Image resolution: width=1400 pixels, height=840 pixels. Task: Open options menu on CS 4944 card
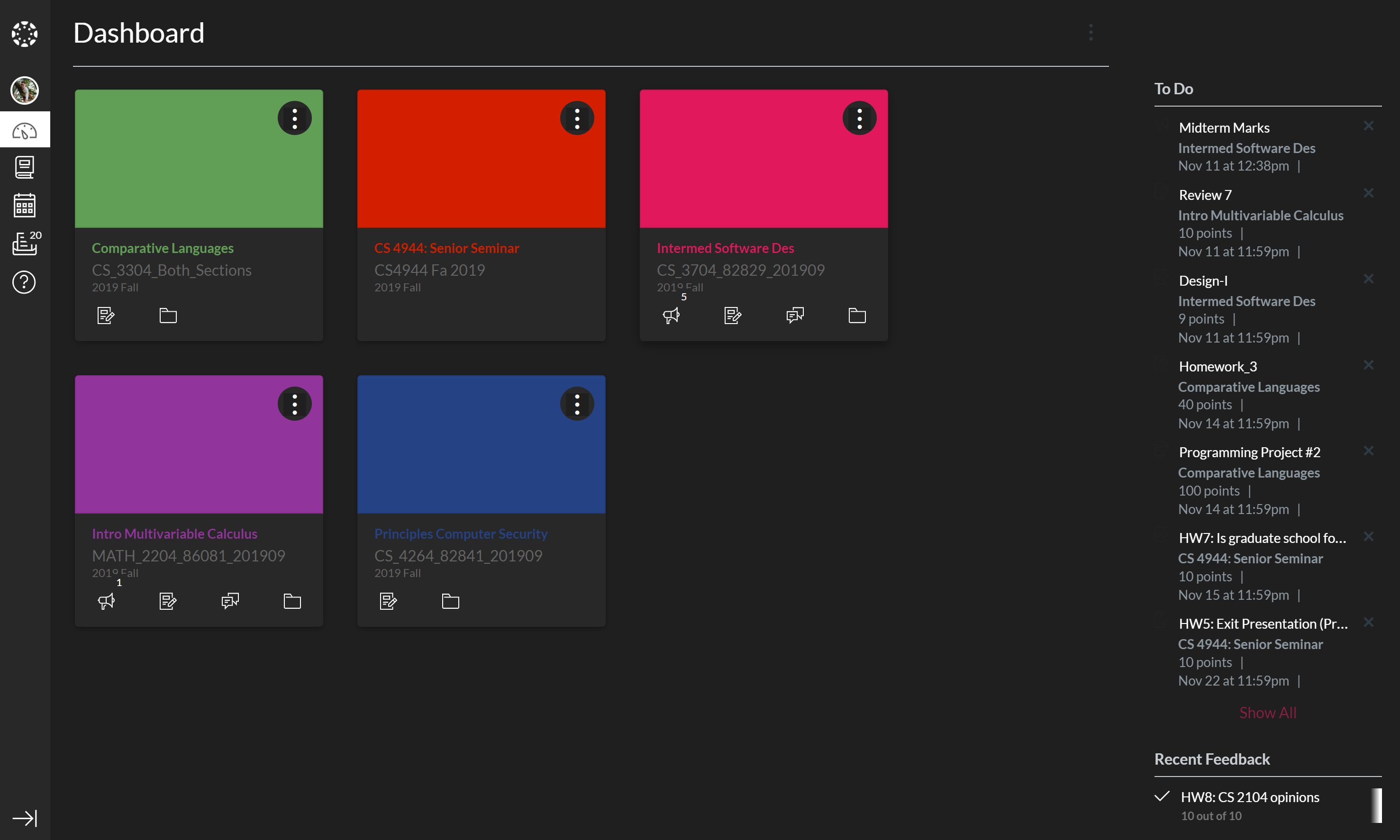click(x=577, y=118)
